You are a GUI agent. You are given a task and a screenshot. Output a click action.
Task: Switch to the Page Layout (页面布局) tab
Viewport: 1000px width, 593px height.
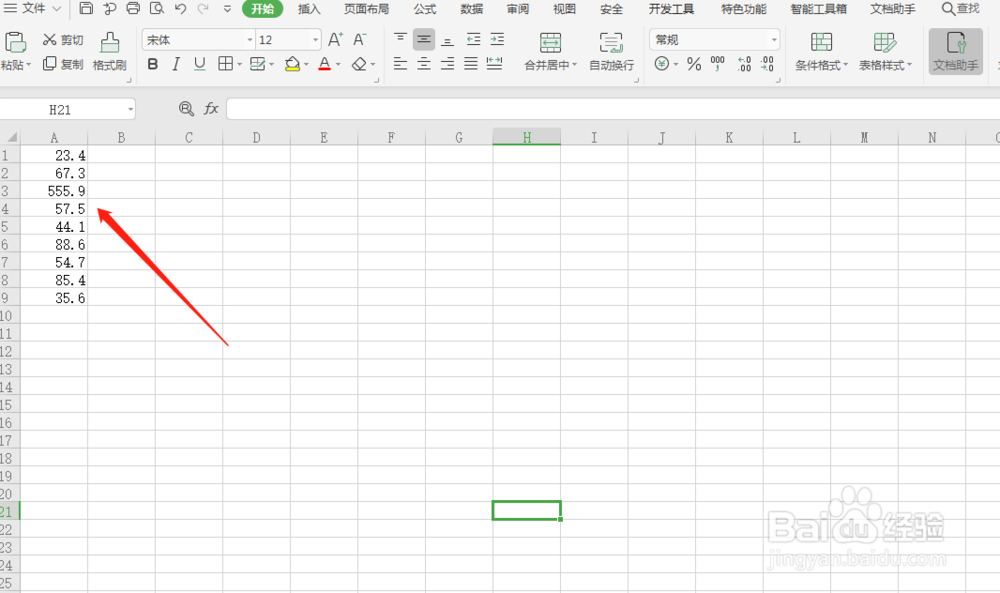pos(367,9)
